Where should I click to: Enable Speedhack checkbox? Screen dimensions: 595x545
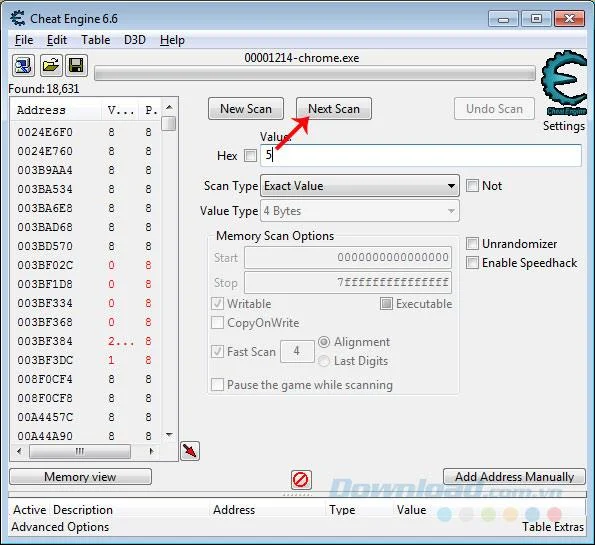472,263
